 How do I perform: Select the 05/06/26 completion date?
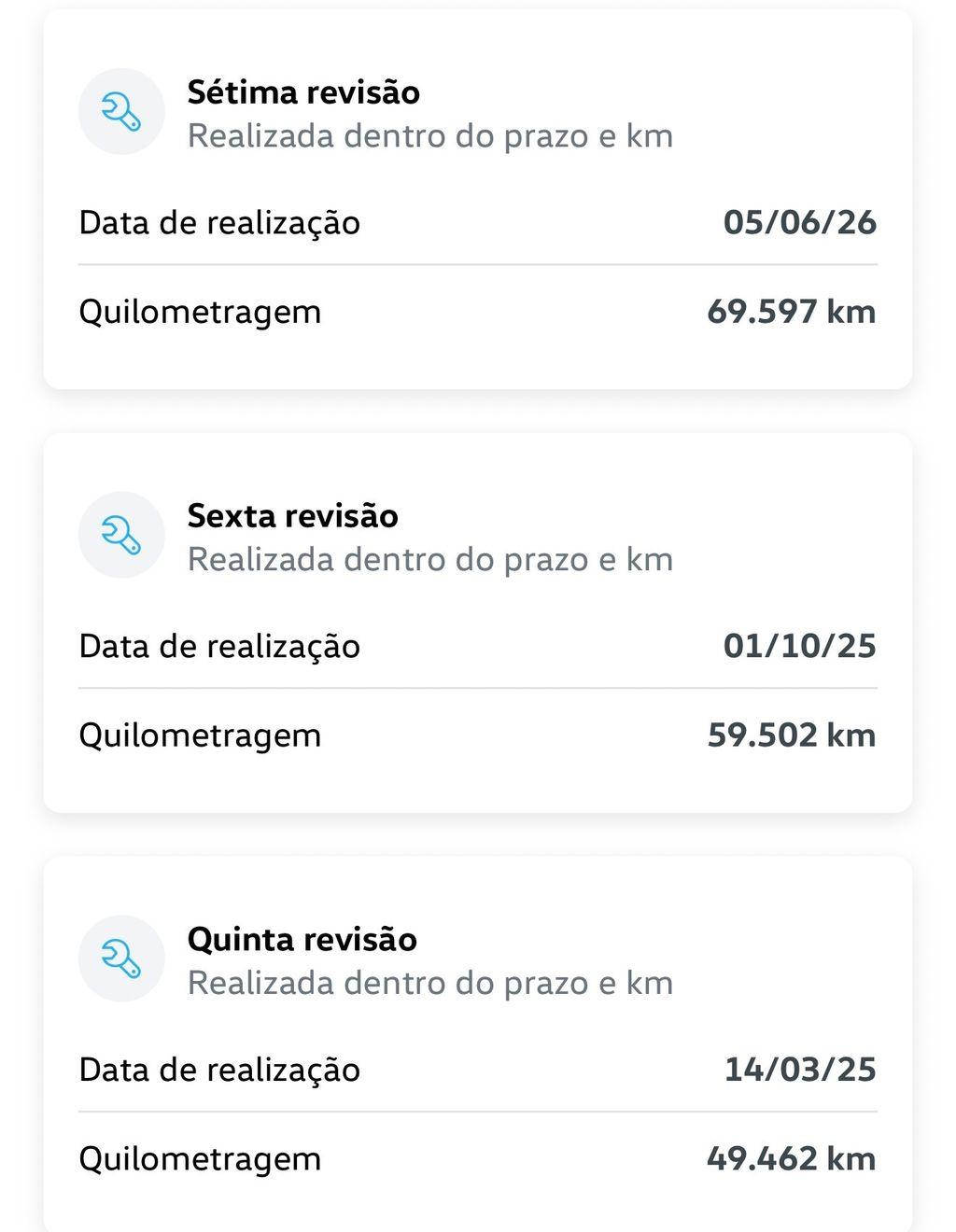(x=800, y=223)
